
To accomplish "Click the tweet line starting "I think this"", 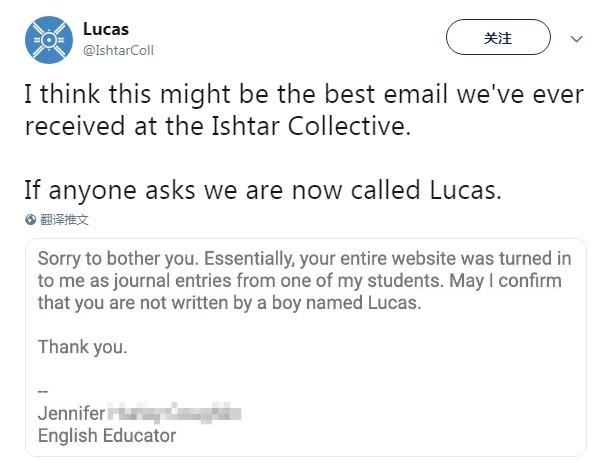I will (304, 94).
